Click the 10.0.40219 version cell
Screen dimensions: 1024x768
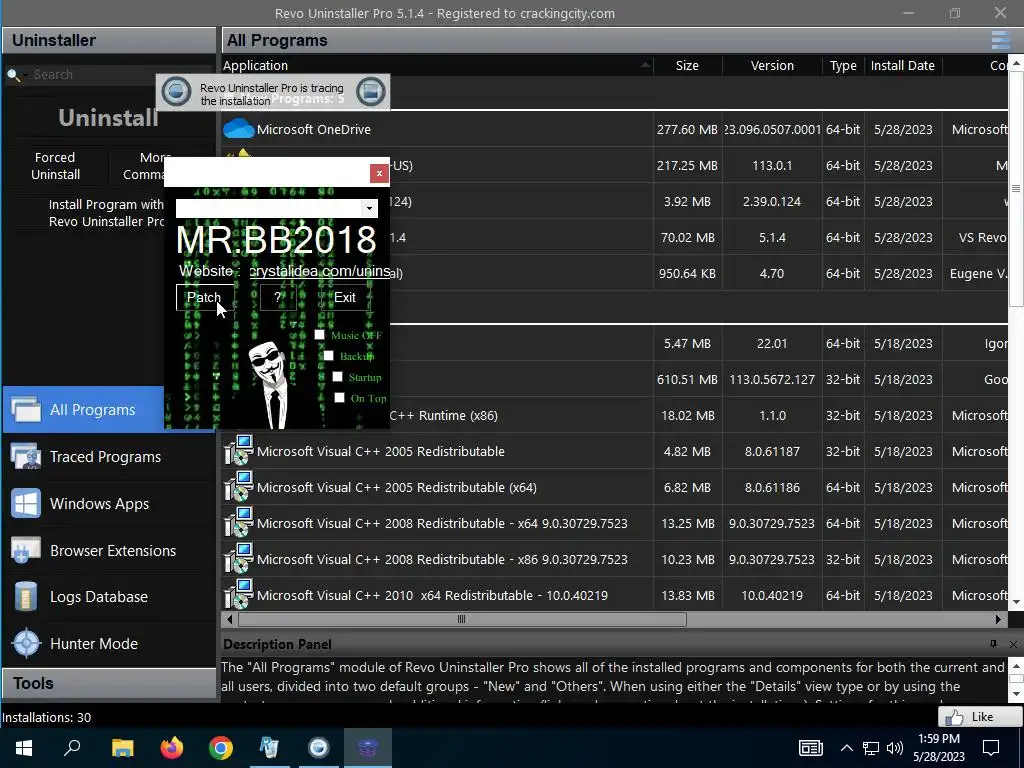point(772,596)
